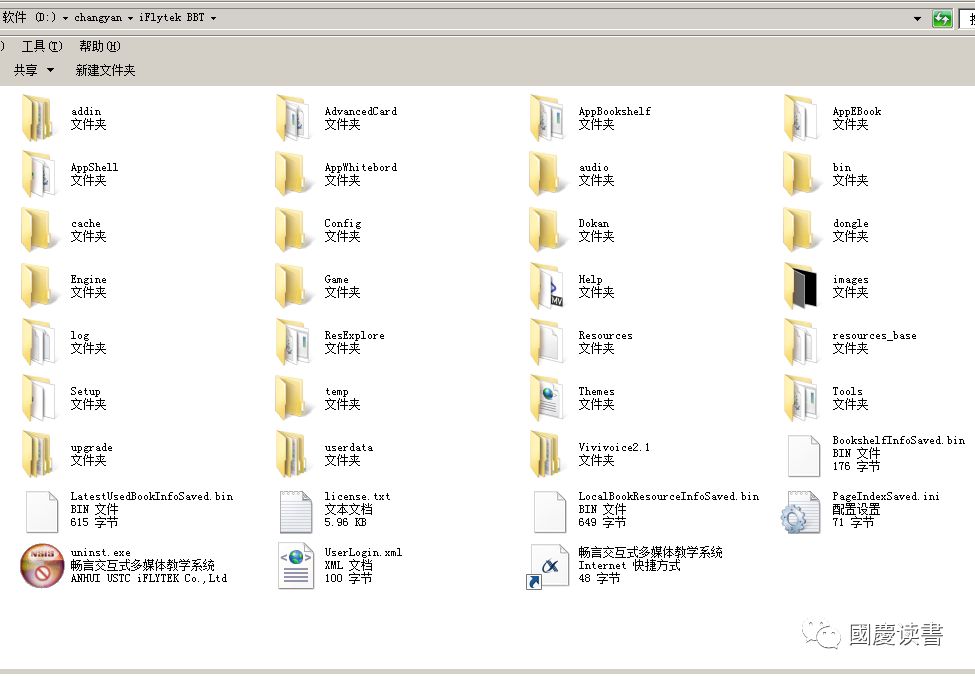The image size is (975, 677).
Task: Select the Help folder icon
Action: pos(547,285)
